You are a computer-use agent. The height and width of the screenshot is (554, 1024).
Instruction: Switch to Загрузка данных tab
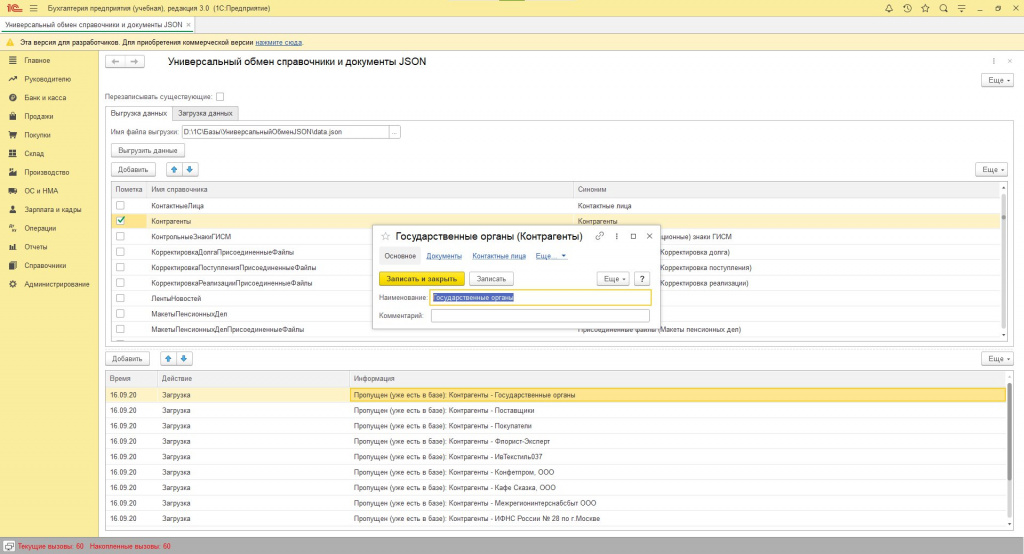(205, 113)
